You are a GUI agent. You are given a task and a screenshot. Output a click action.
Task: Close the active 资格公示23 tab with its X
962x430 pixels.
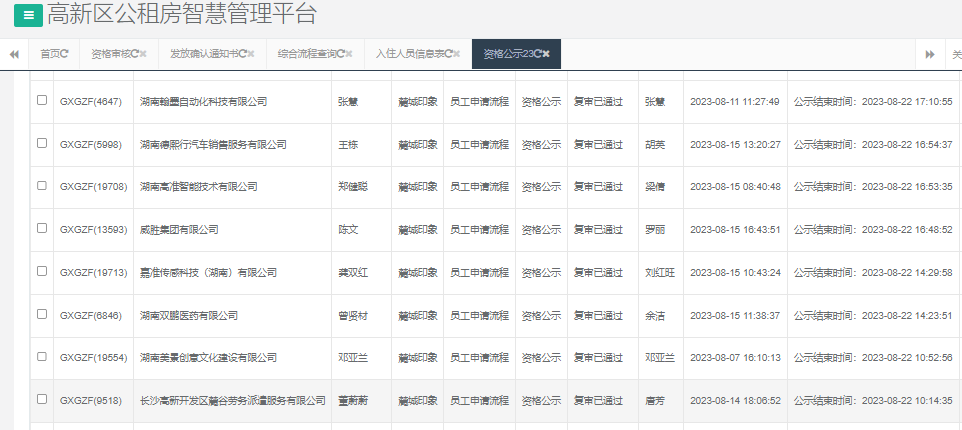click(x=546, y=54)
